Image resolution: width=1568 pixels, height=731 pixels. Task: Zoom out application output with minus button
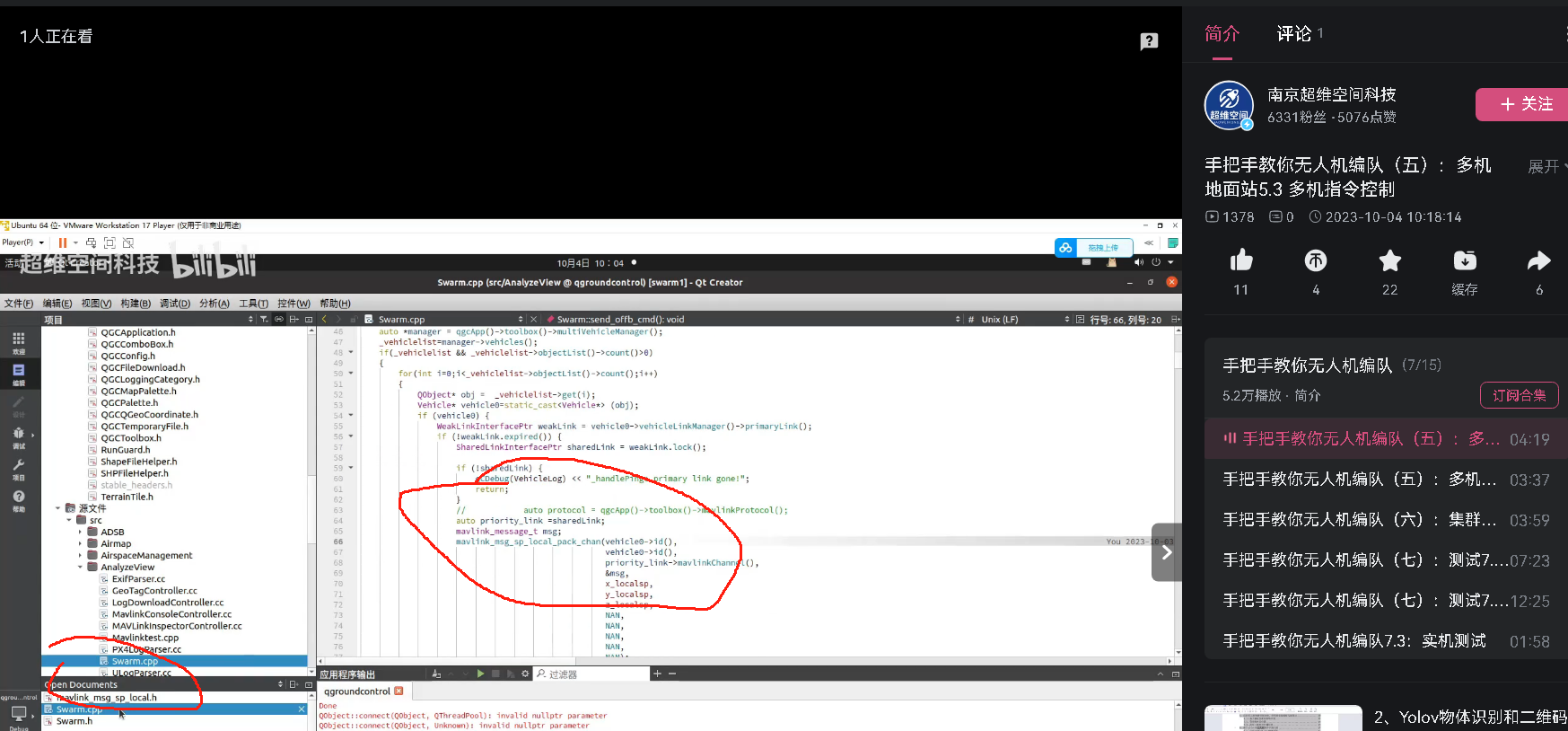tap(672, 674)
